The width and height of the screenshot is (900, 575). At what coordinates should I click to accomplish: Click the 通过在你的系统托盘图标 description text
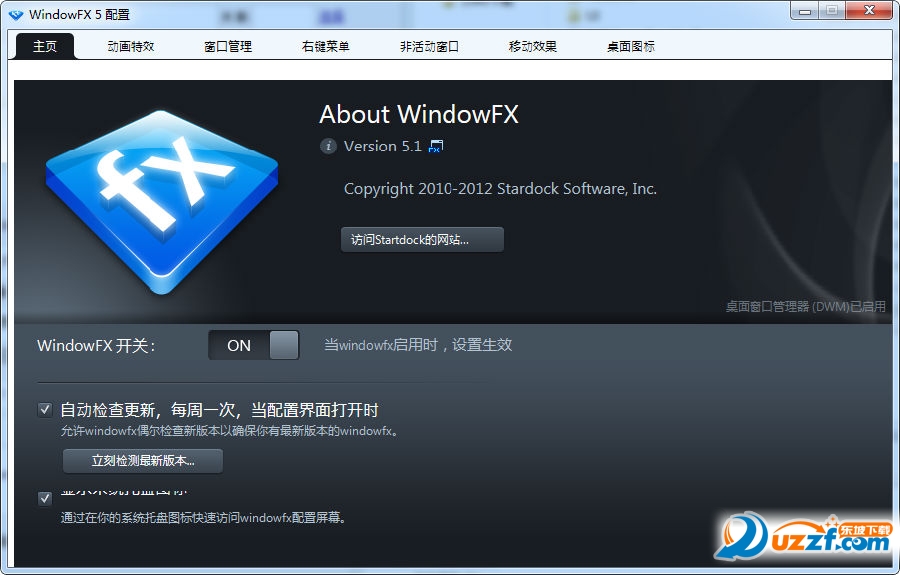[x=204, y=518]
